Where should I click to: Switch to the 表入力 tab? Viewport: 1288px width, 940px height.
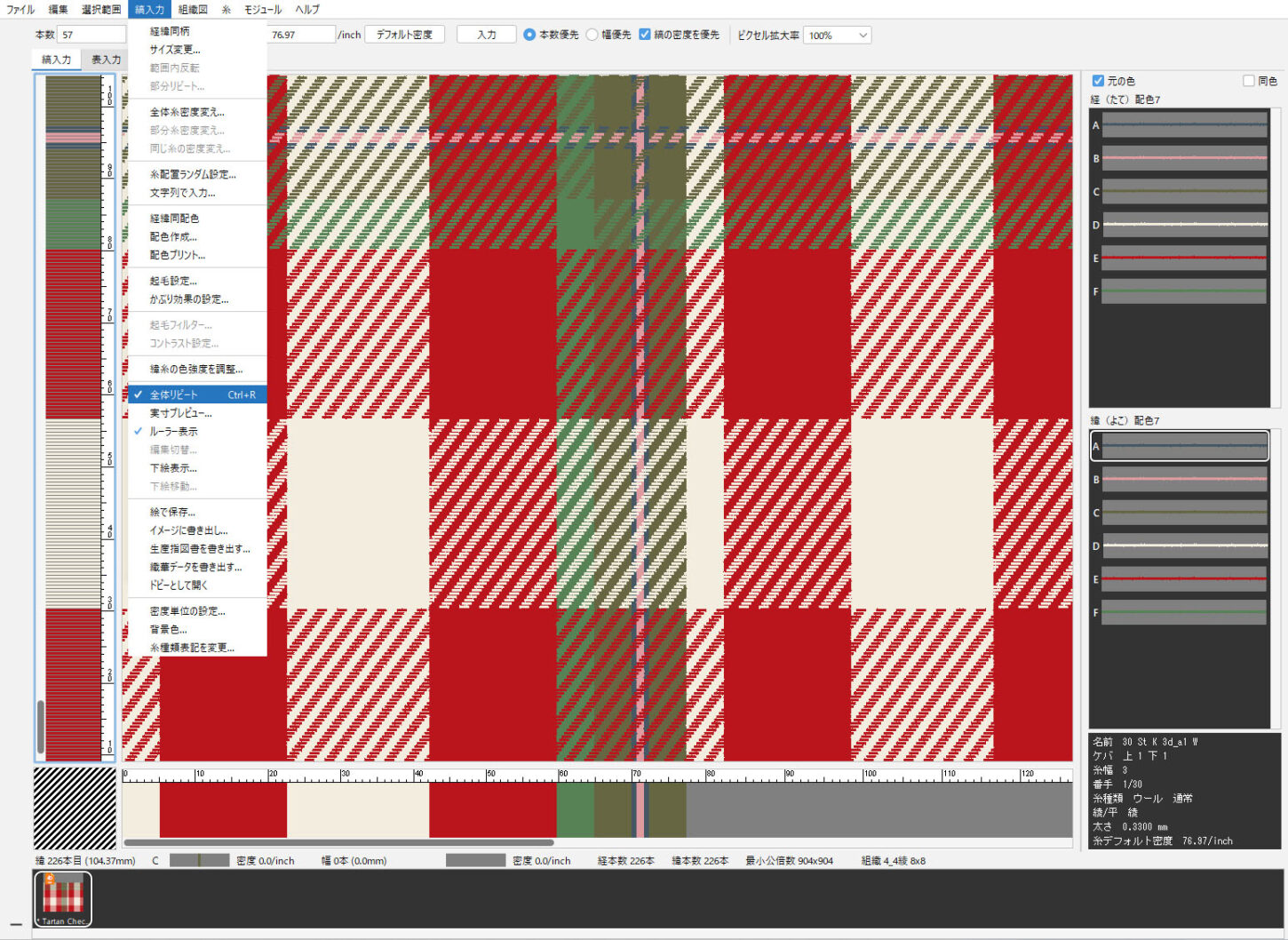106,60
